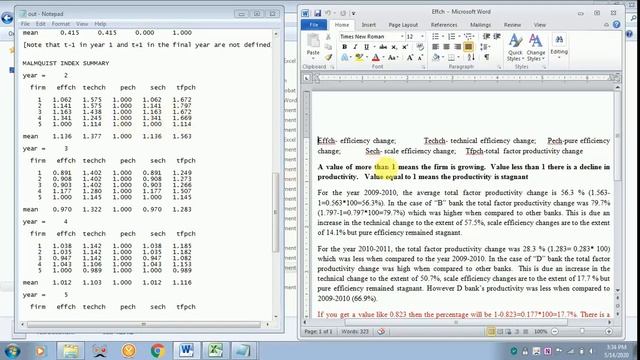Click zoom slider handle in Word status bar

tap(582, 331)
